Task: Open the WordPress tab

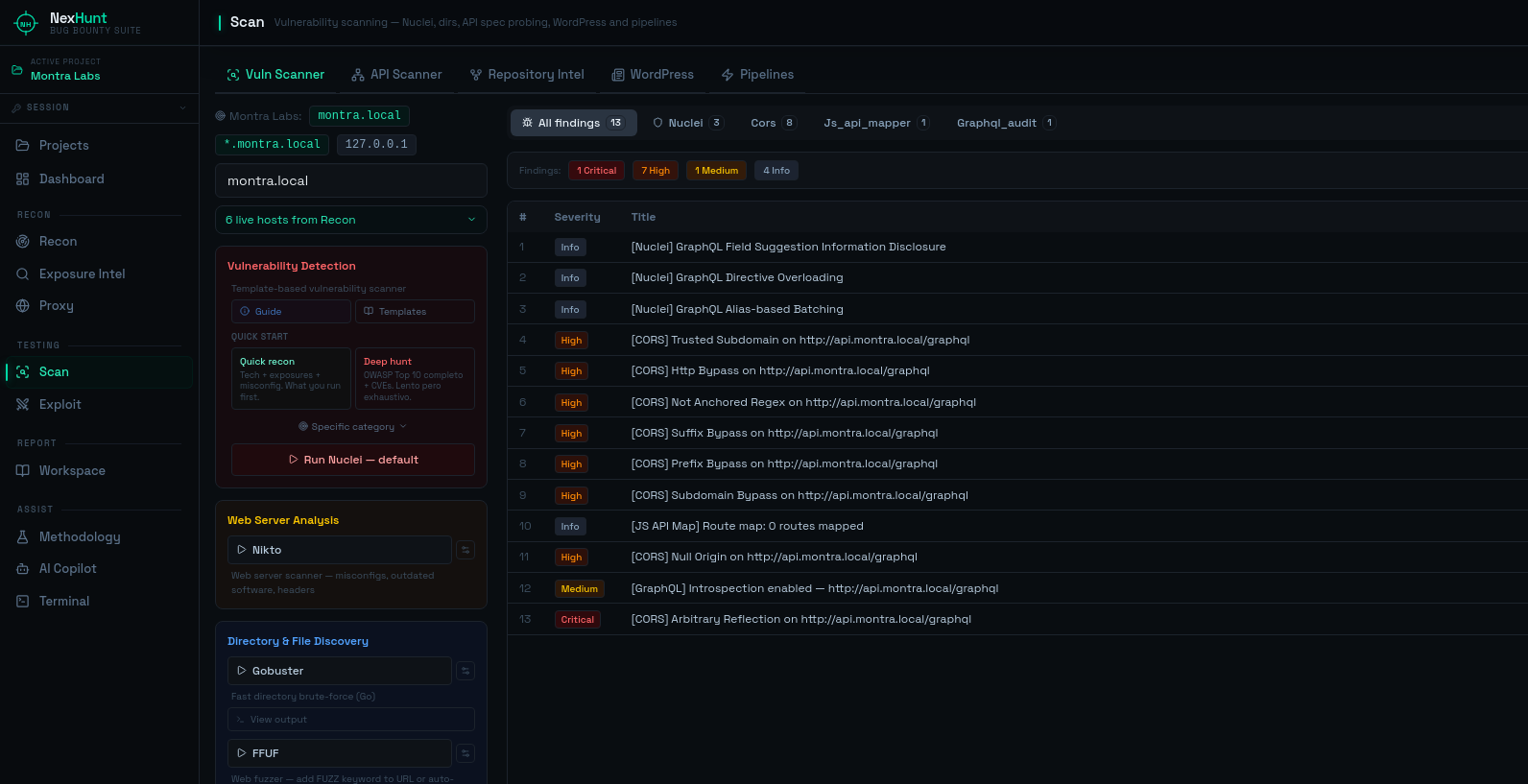Action: [x=653, y=75]
